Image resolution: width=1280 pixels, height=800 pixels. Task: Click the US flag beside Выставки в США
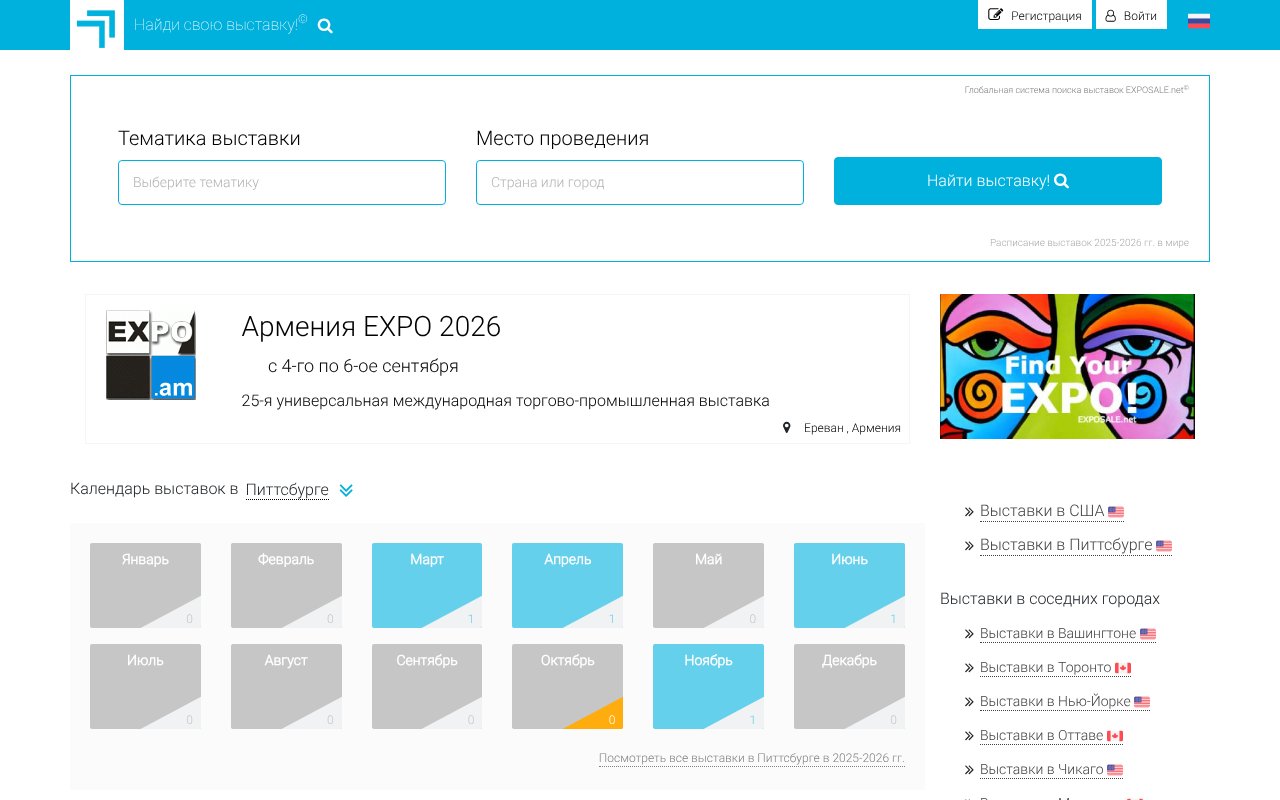(x=1117, y=511)
